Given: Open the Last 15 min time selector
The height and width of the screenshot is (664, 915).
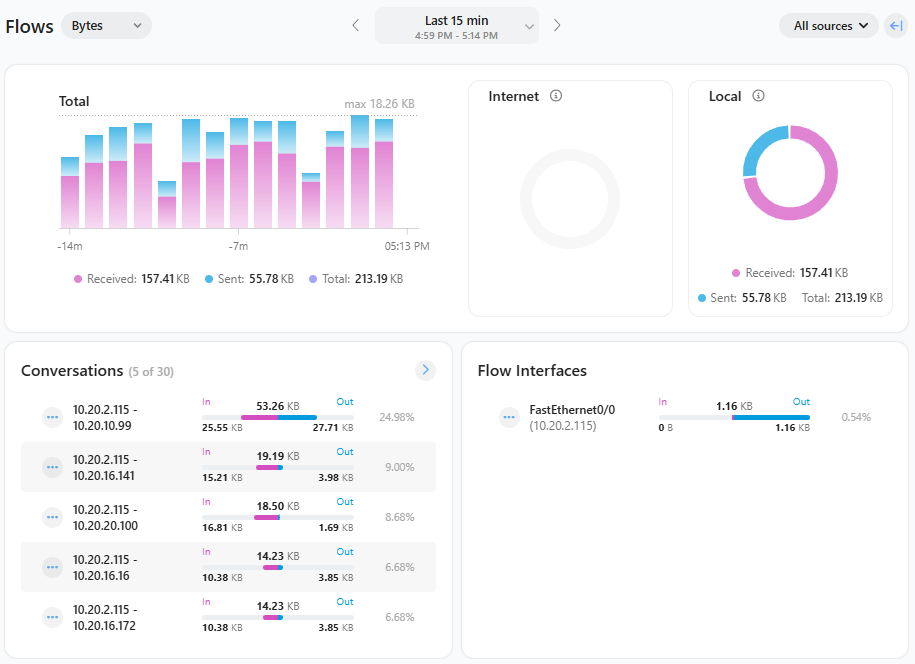Looking at the screenshot, I should [456, 26].
